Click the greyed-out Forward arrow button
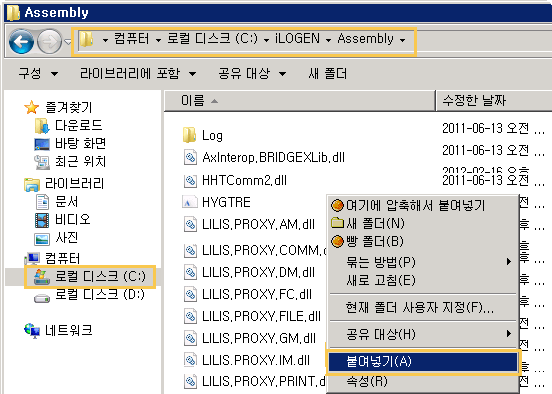Viewport: 552px width, 394px height. point(49,42)
